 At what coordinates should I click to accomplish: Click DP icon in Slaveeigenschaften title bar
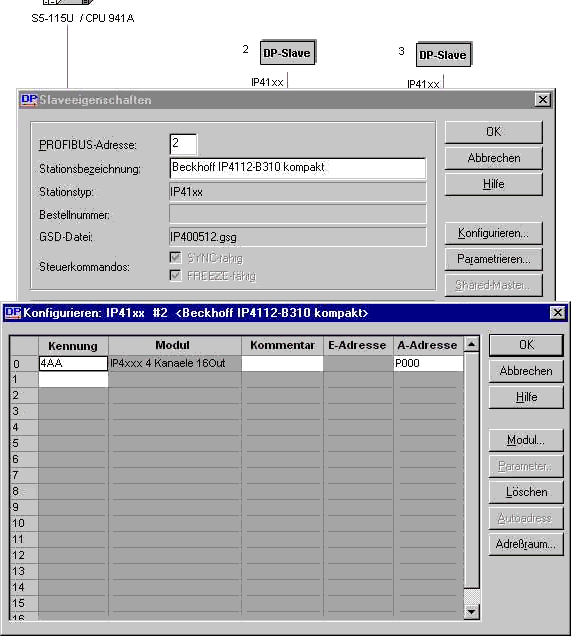(29, 100)
